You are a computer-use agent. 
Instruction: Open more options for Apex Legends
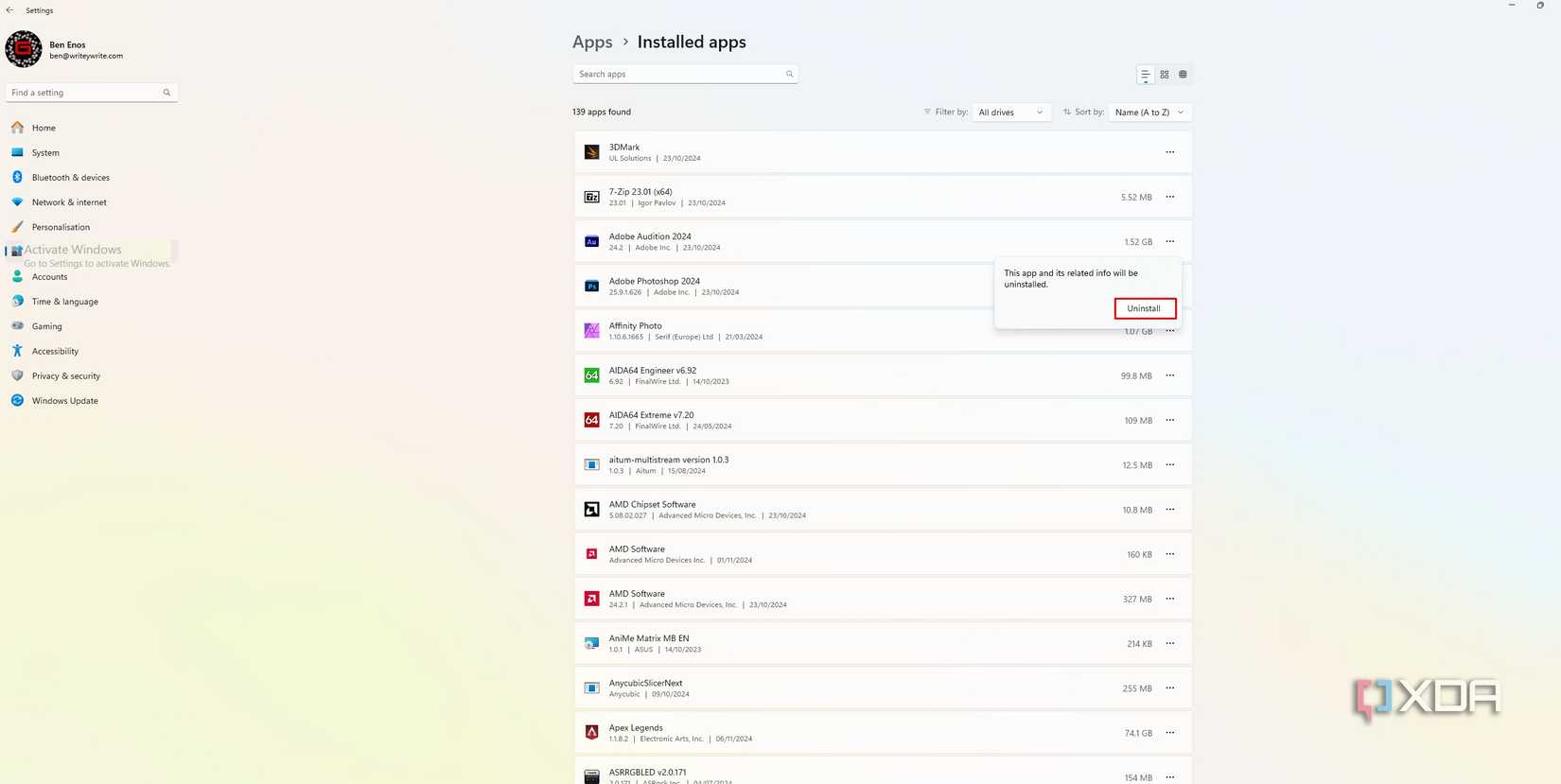pyautogui.click(x=1170, y=733)
